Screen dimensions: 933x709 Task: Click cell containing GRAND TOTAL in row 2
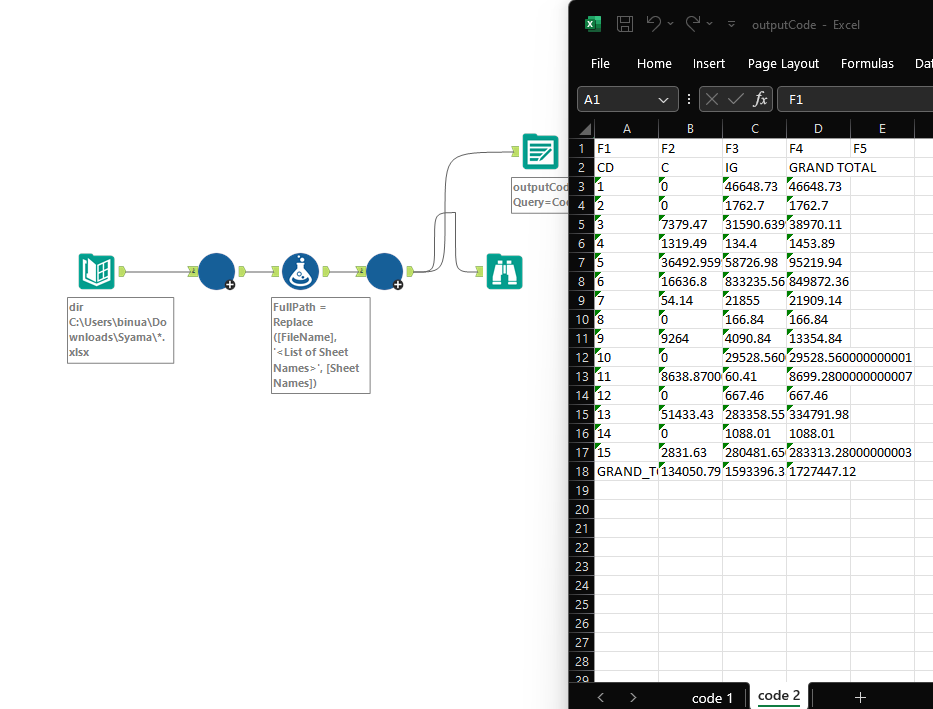[x=818, y=168]
